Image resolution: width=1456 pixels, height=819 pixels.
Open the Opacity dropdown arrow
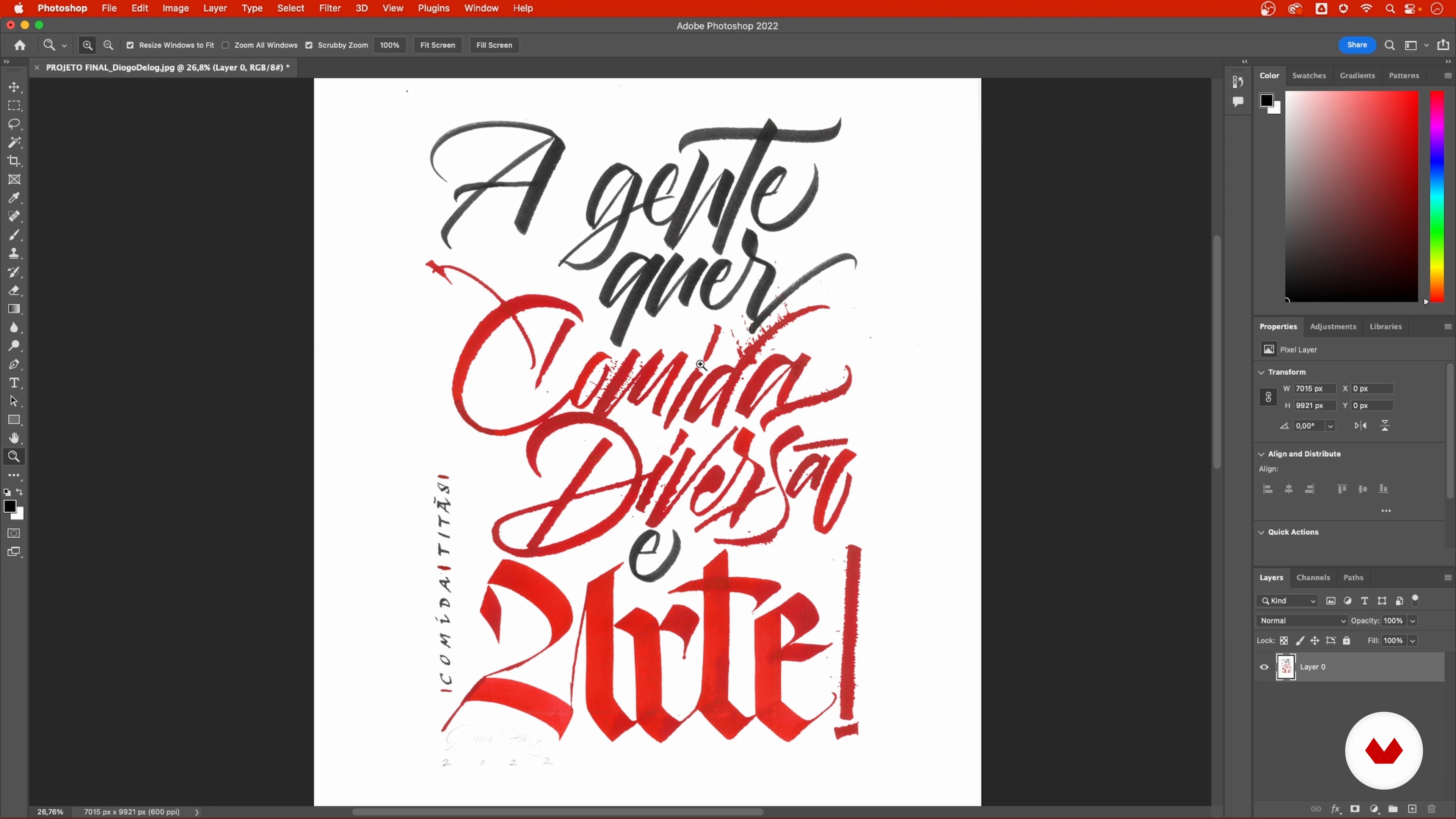point(1412,621)
